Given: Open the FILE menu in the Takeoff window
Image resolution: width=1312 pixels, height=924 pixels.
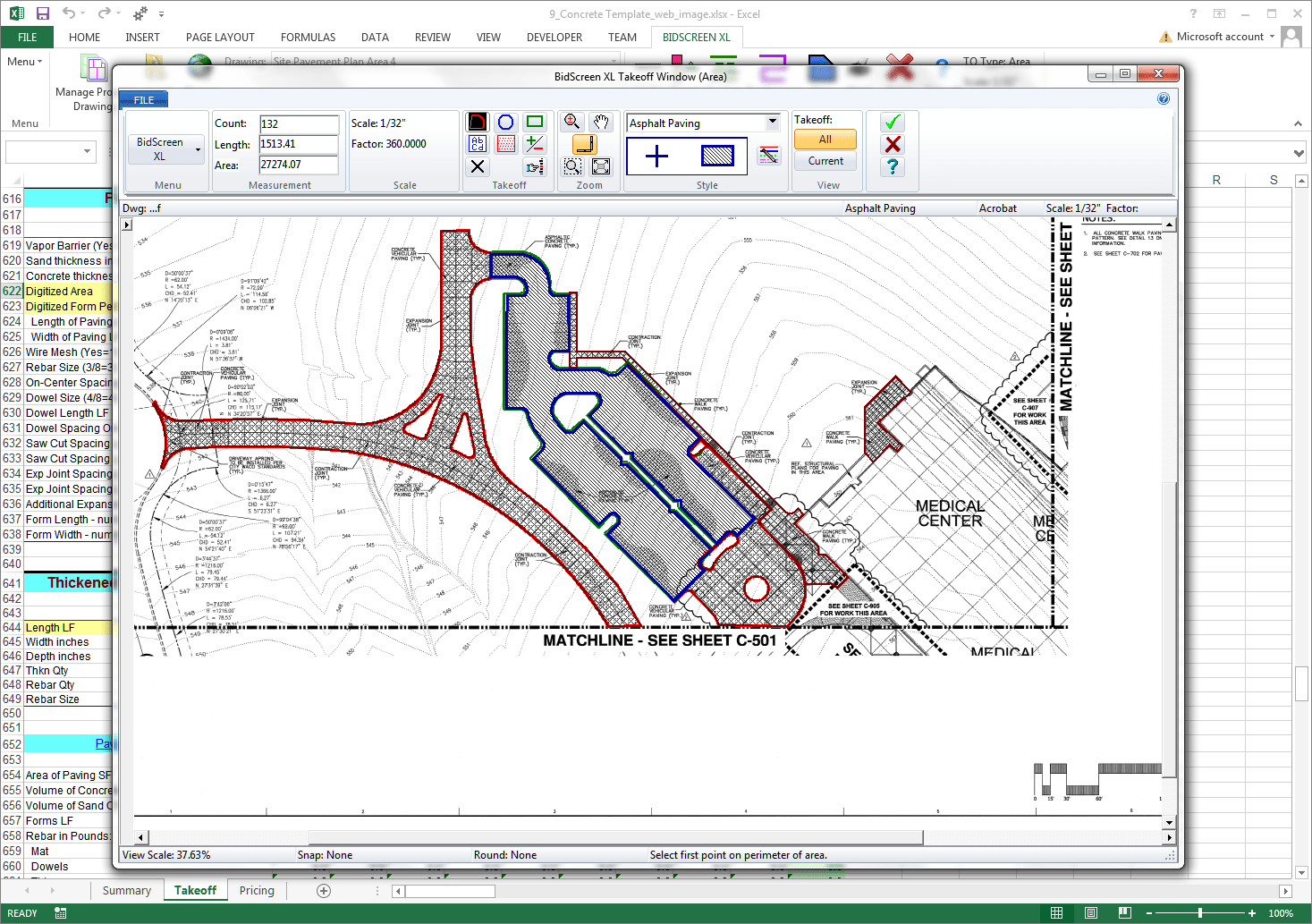Looking at the screenshot, I should tap(142, 99).
